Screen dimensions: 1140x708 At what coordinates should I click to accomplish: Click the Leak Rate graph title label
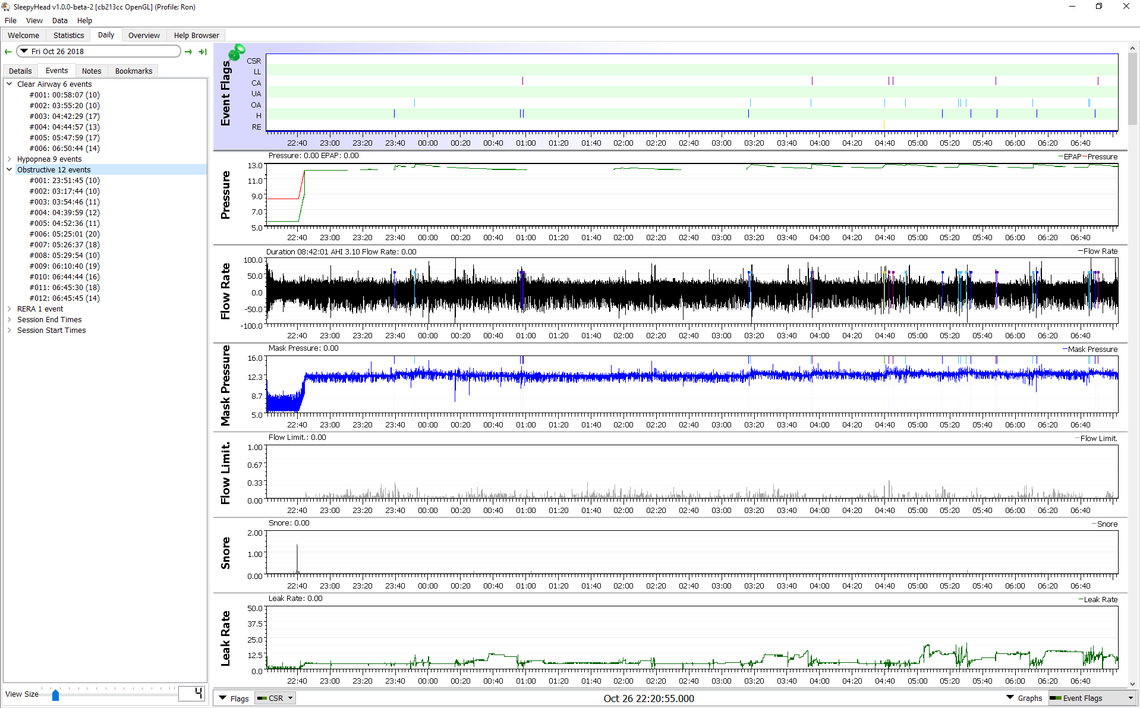click(x=225, y=638)
